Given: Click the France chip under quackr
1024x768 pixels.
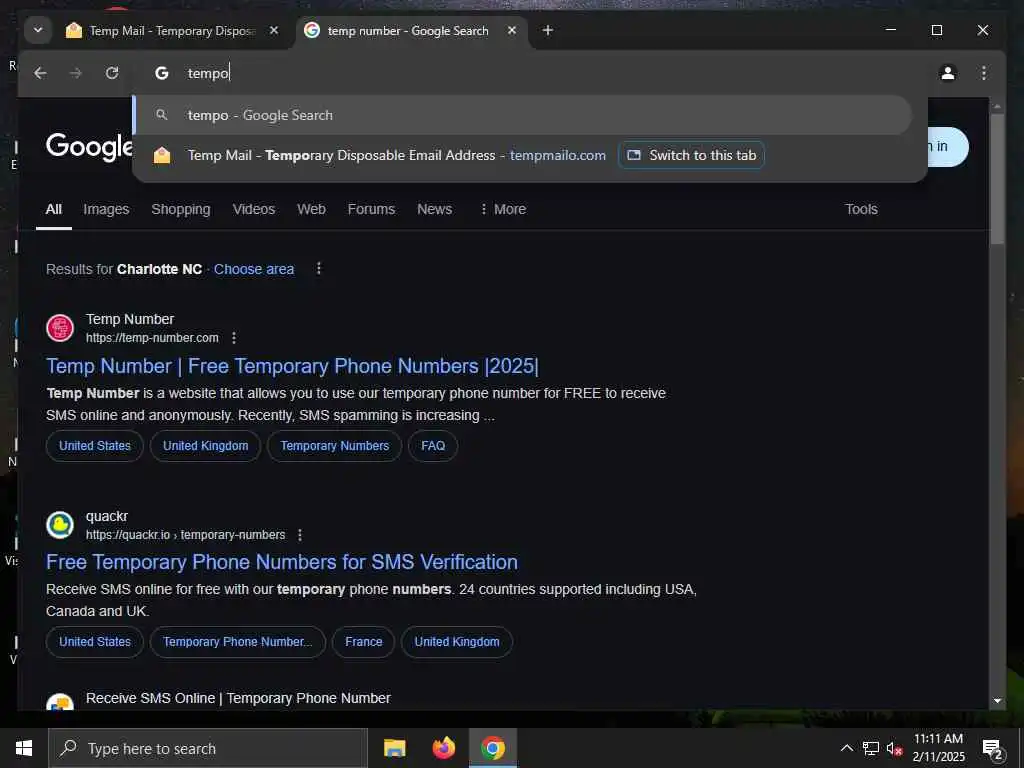Looking at the screenshot, I should pyautogui.click(x=364, y=642).
